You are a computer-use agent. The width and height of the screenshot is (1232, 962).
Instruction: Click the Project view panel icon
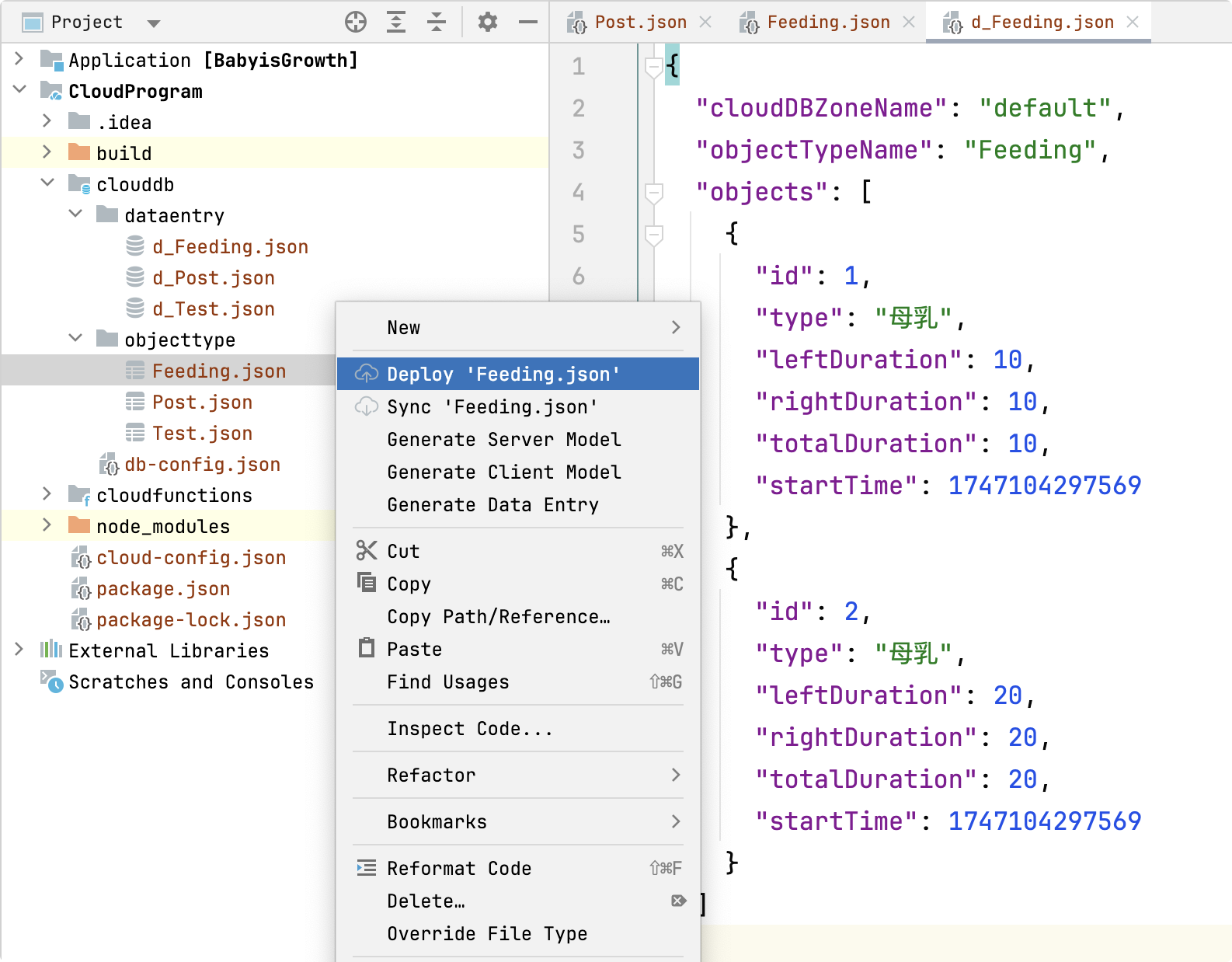pyautogui.click(x=33, y=23)
